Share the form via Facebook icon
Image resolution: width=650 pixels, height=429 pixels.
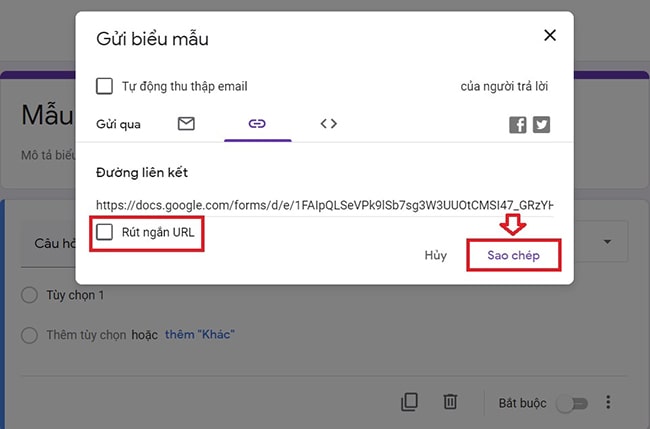coord(518,125)
